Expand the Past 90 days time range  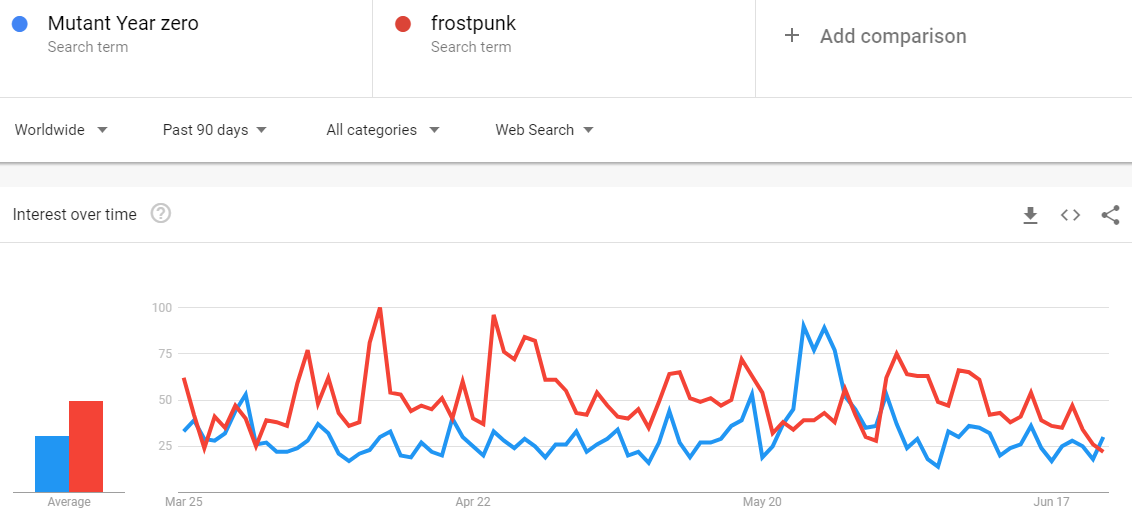point(214,130)
